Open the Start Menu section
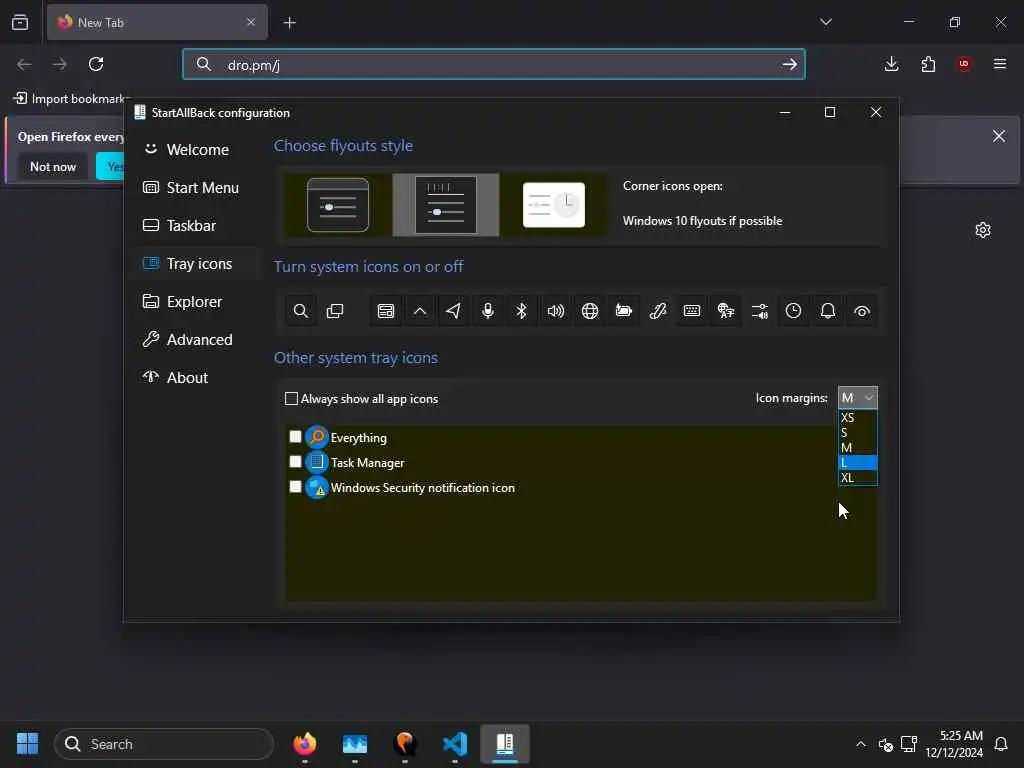1024x768 pixels. click(198, 187)
